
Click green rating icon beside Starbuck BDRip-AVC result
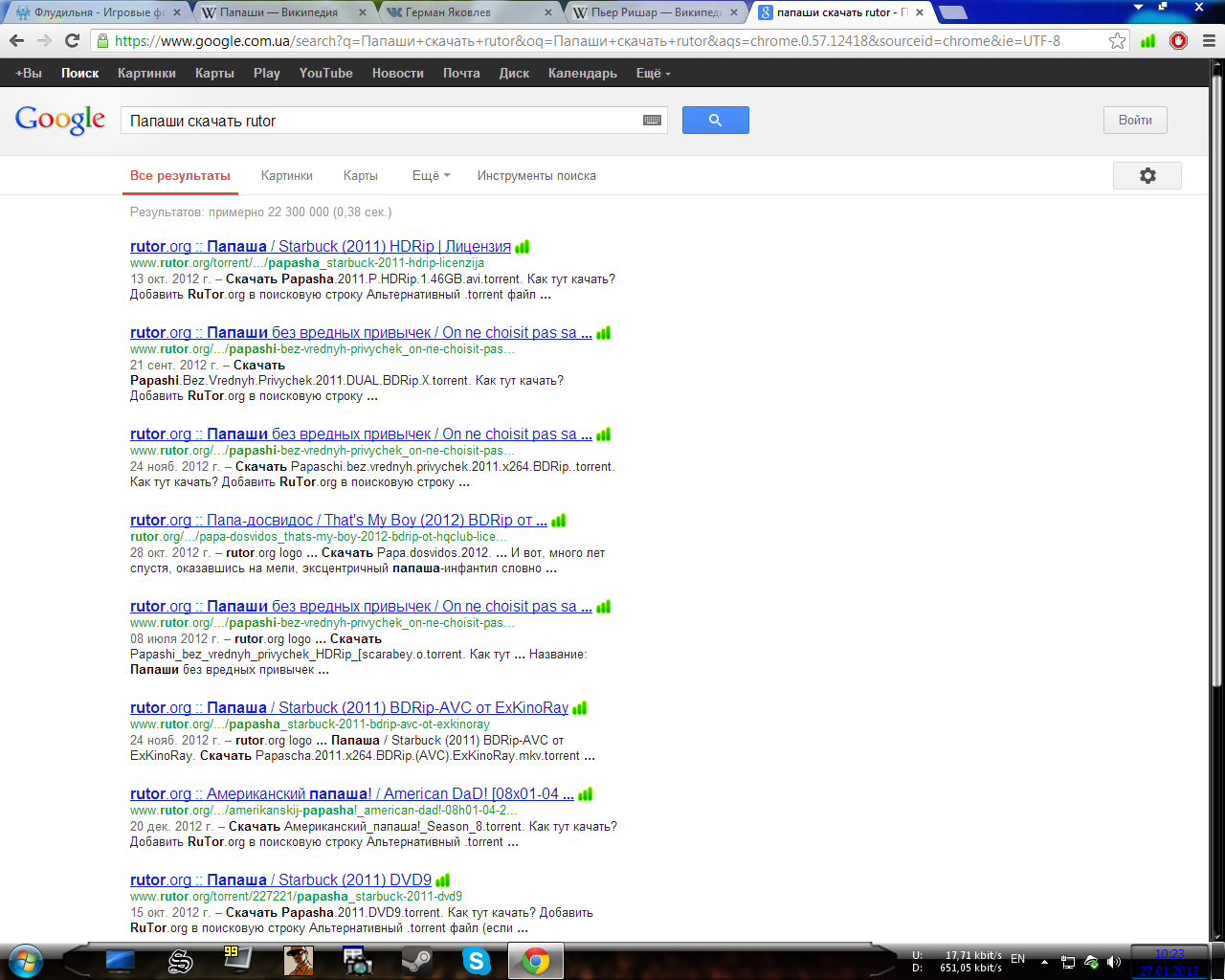tap(580, 708)
